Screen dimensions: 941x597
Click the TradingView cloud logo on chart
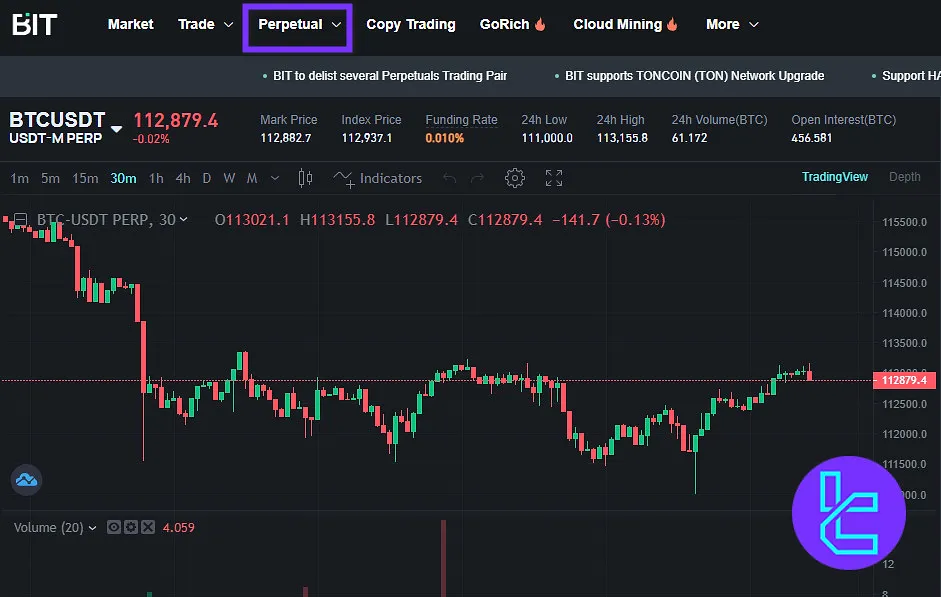[26, 480]
